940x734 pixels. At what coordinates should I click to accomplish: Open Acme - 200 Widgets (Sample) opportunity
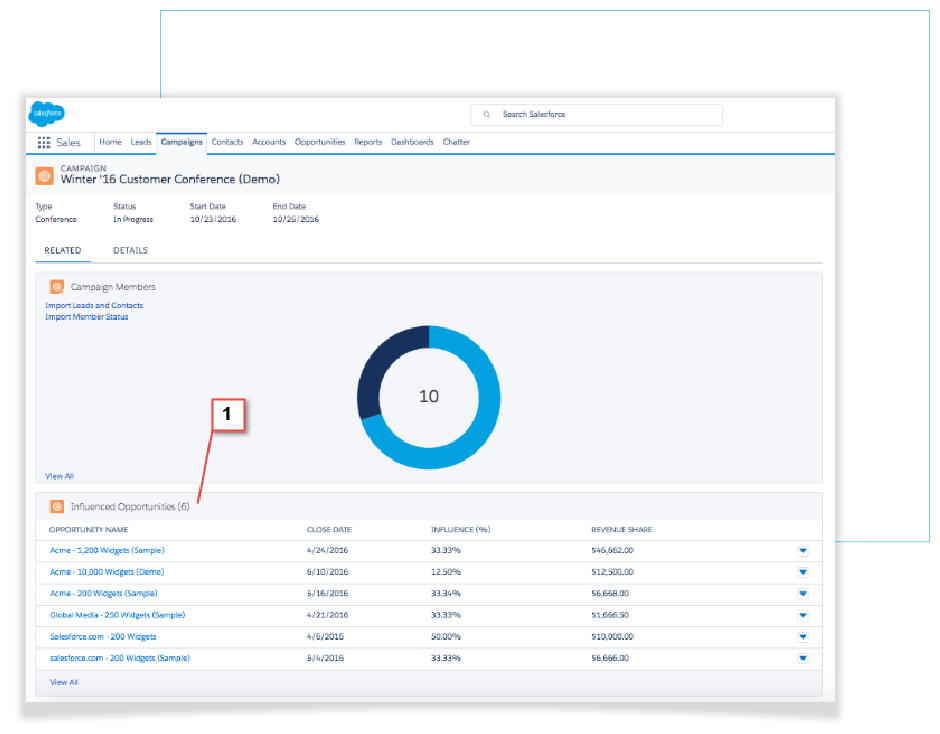[103, 594]
